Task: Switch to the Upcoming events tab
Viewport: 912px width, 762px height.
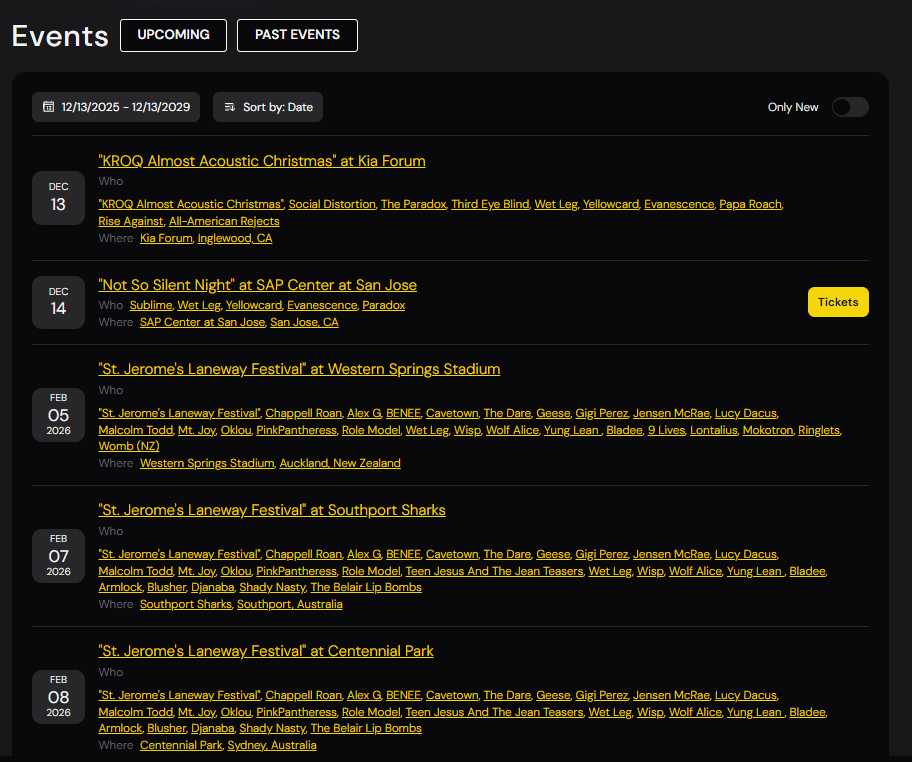Action: (173, 35)
